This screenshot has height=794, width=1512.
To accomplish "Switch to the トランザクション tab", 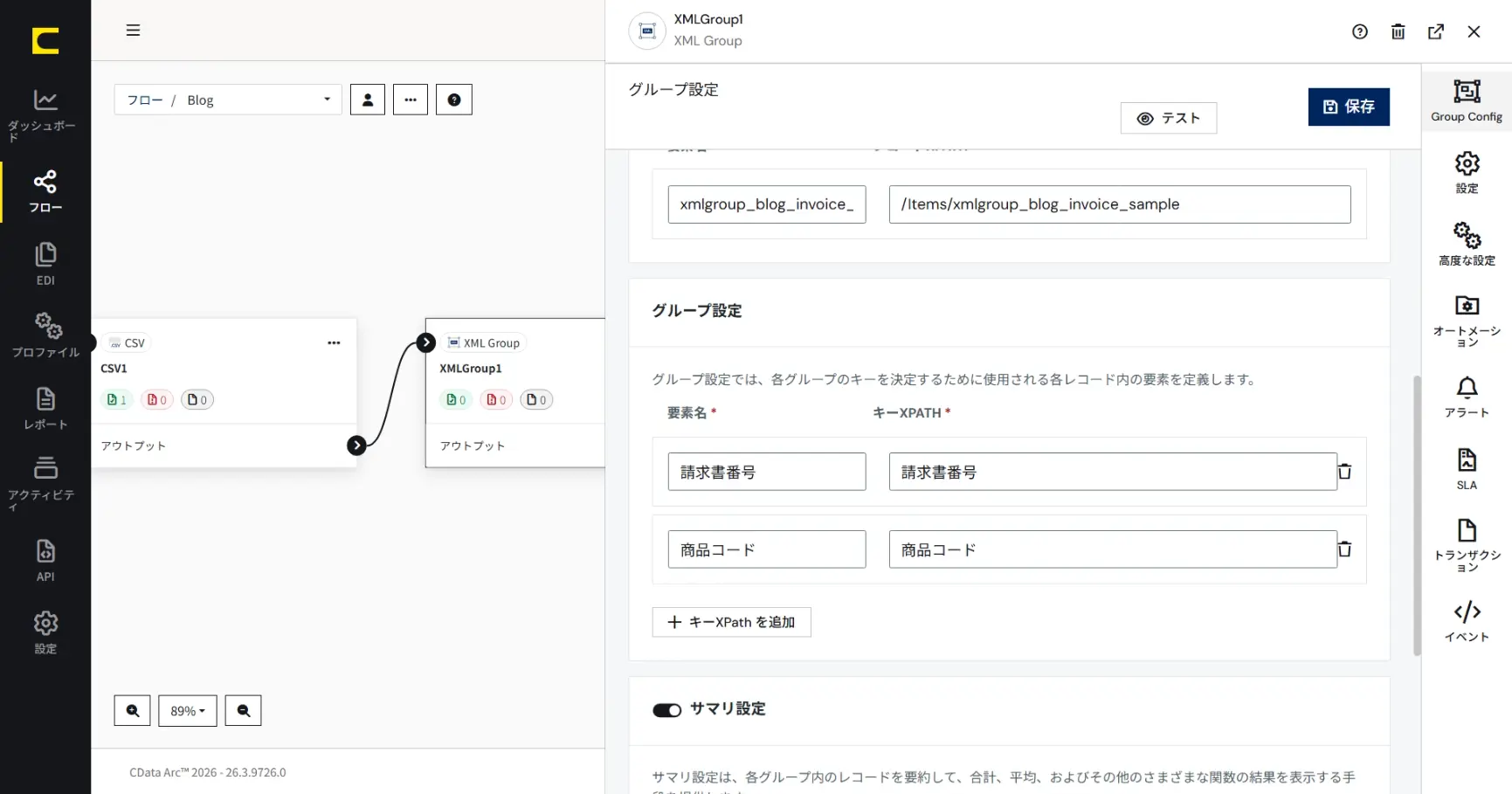I will (1467, 546).
